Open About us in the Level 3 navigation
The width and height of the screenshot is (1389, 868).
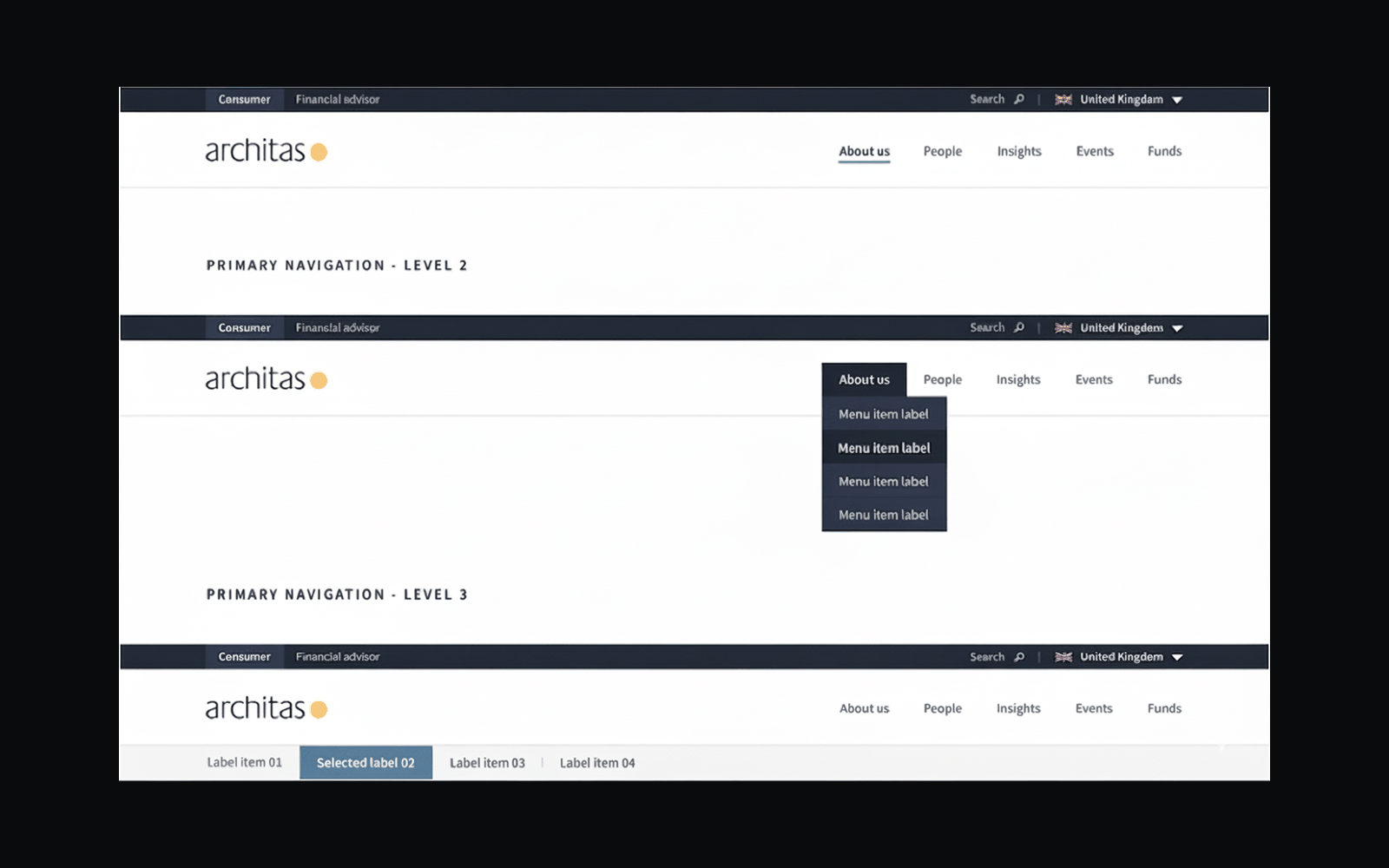point(864,708)
